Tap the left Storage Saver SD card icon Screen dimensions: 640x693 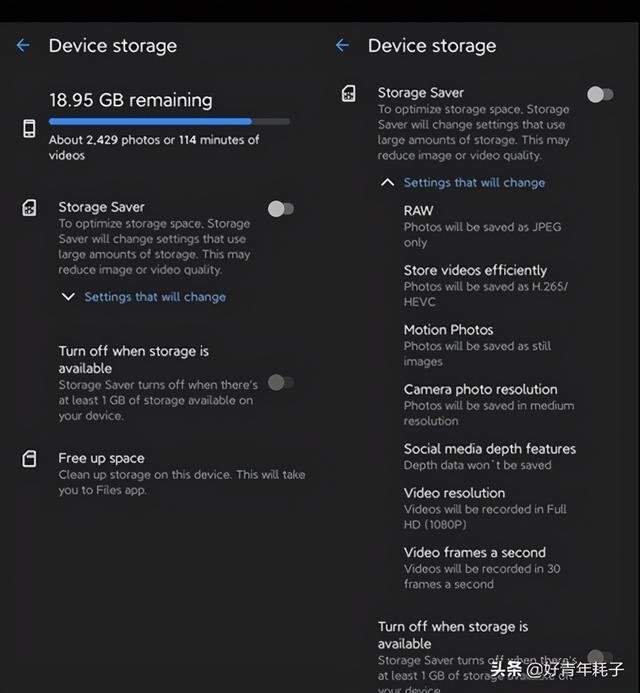[29, 208]
